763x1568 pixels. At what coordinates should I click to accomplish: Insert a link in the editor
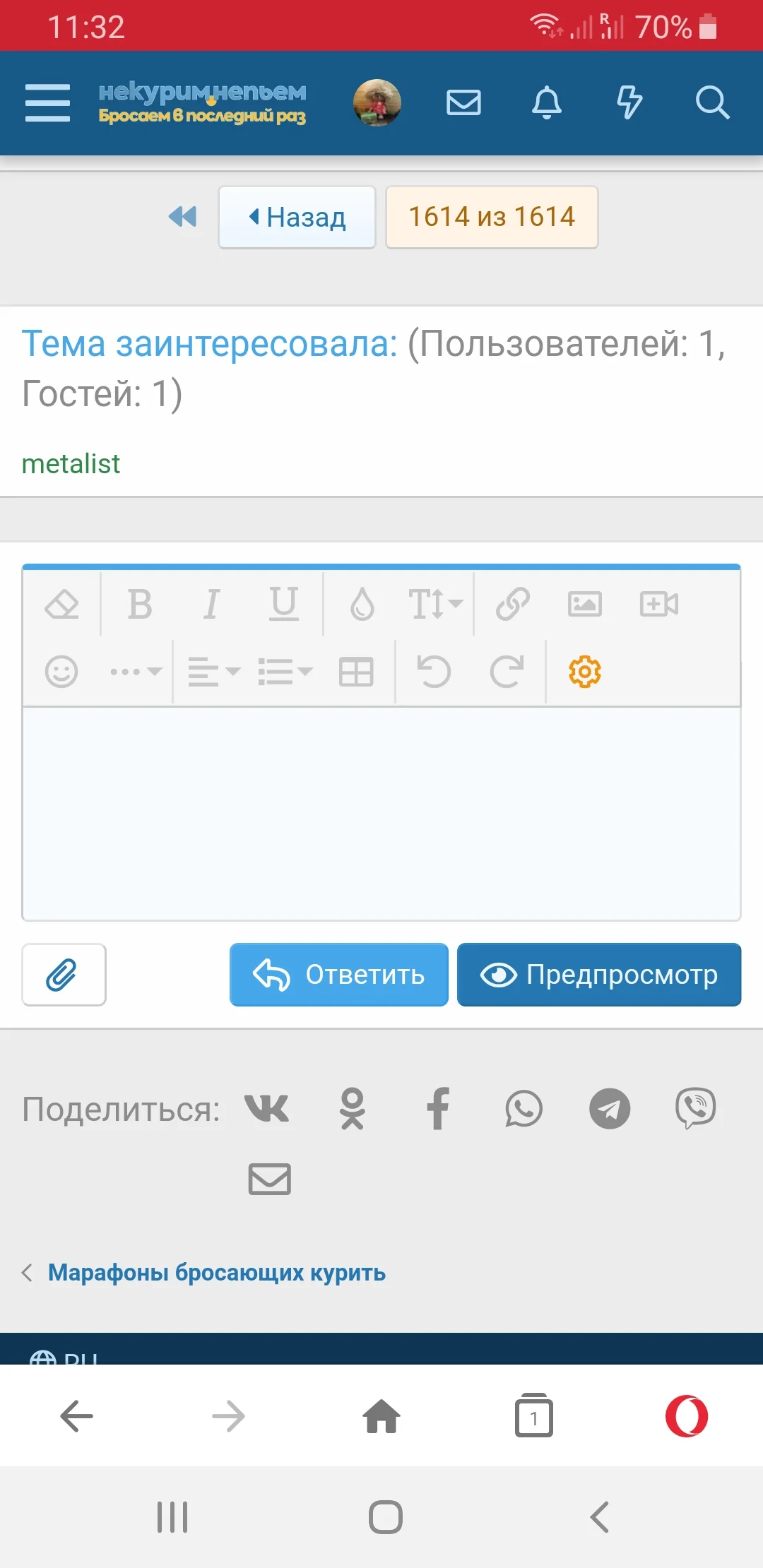[x=512, y=604]
